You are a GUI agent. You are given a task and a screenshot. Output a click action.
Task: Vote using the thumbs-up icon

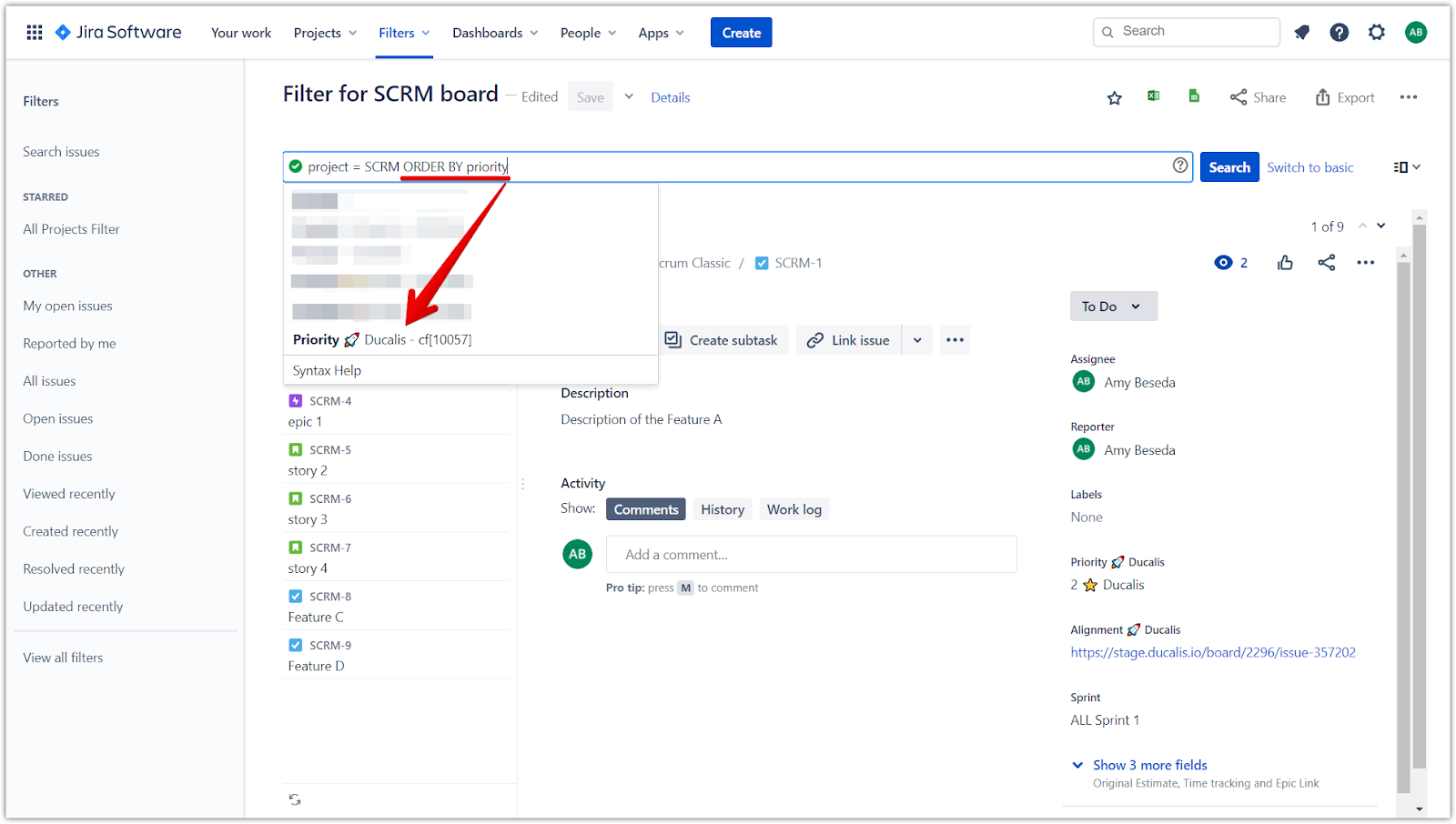1285,262
